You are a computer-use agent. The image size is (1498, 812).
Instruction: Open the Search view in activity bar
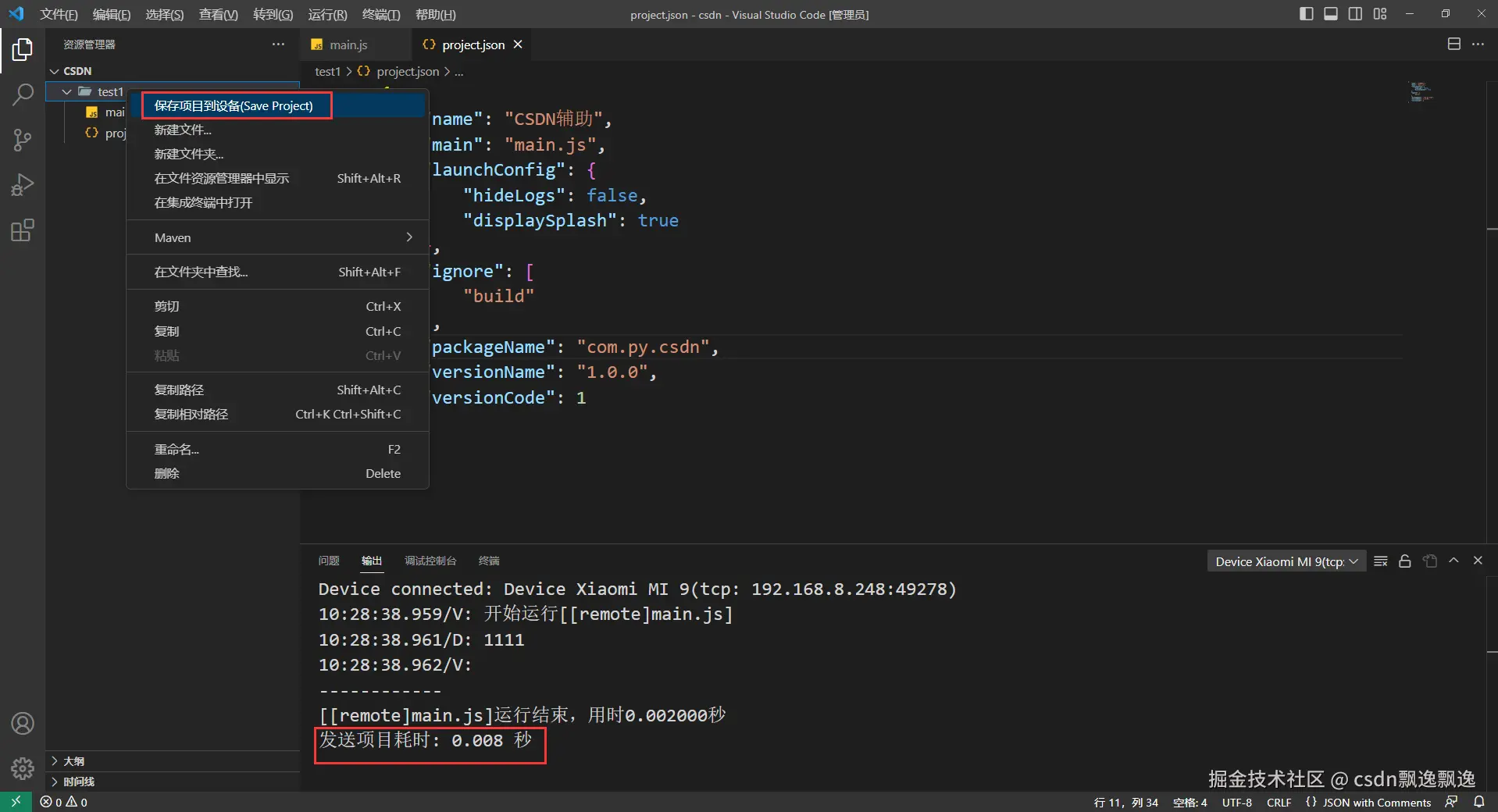(x=23, y=95)
